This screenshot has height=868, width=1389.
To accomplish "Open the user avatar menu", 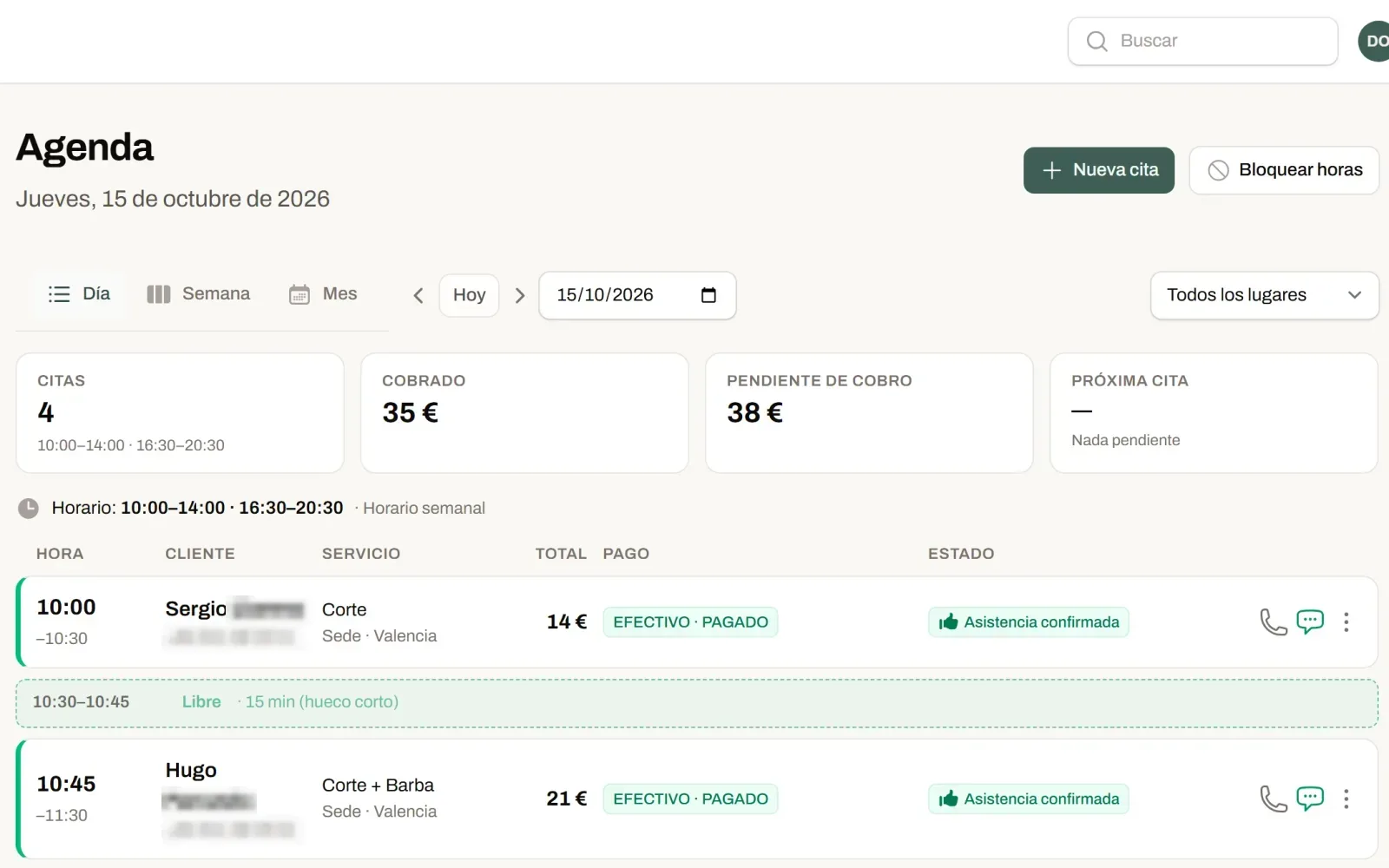I will click(1374, 41).
